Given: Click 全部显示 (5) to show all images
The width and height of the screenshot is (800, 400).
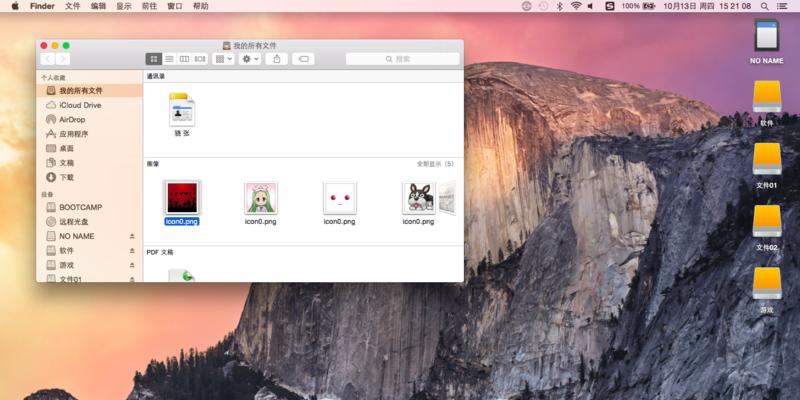Looking at the screenshot, I should (x=435, y=164).
